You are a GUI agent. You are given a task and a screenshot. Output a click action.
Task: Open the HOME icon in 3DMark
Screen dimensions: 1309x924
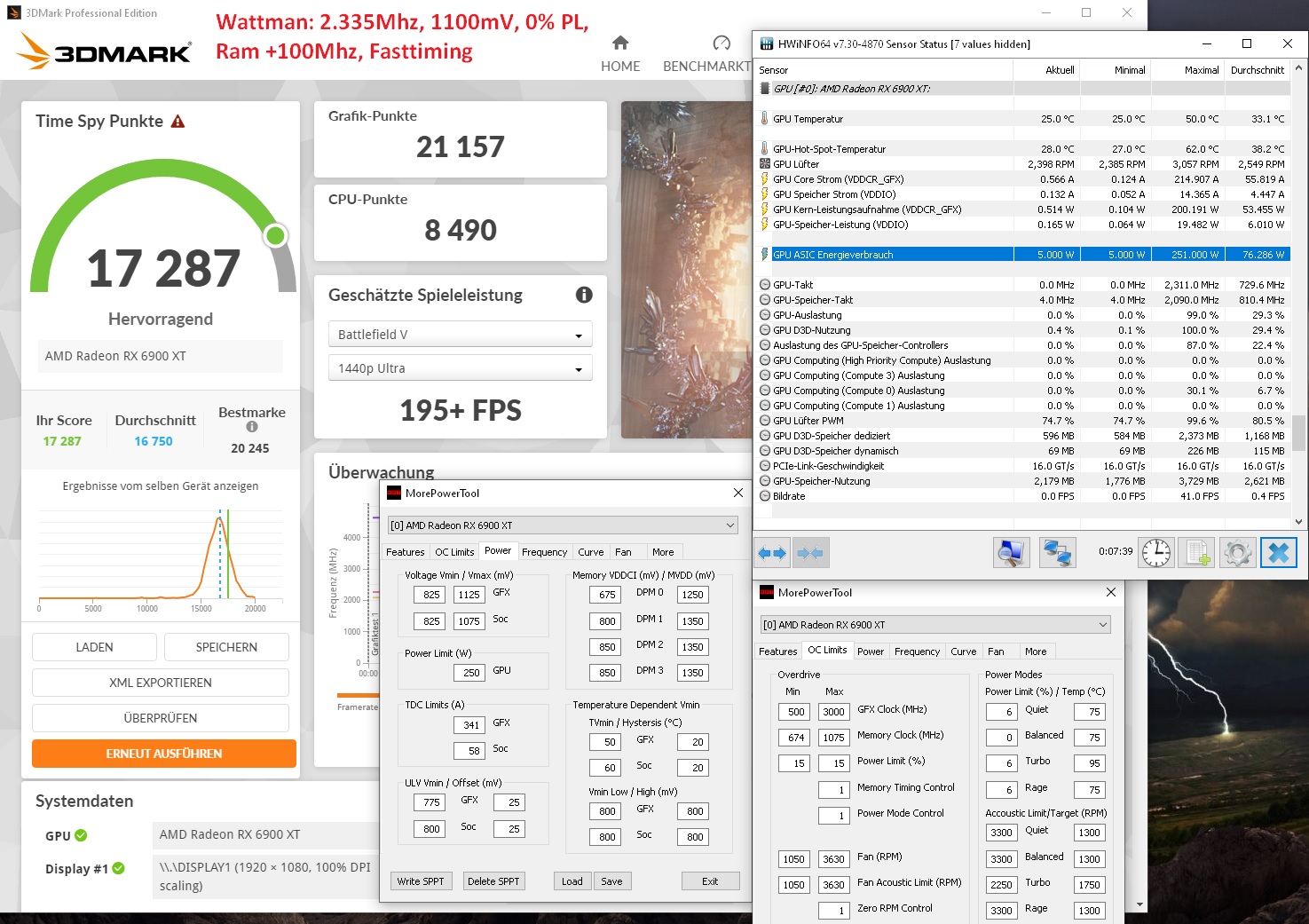(x=620, y=43)
